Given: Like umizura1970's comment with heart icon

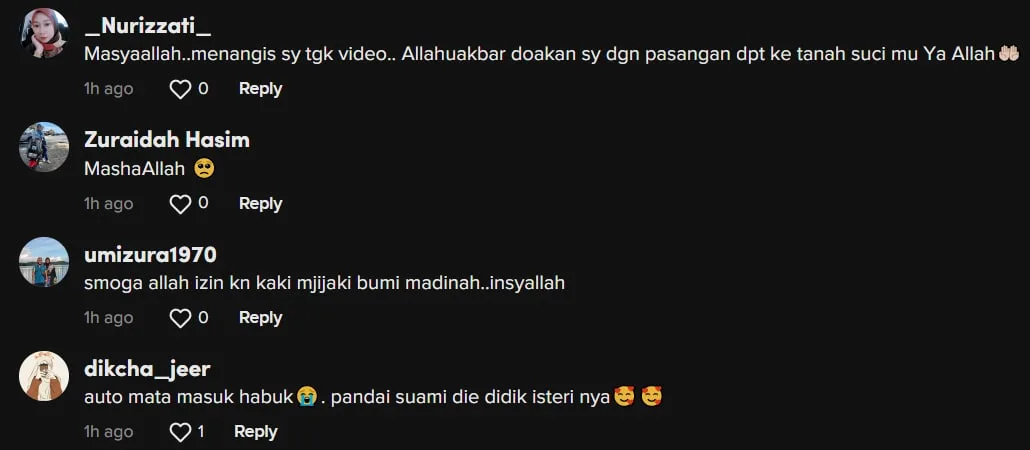Looking at the screenshot, I should 180,318.
